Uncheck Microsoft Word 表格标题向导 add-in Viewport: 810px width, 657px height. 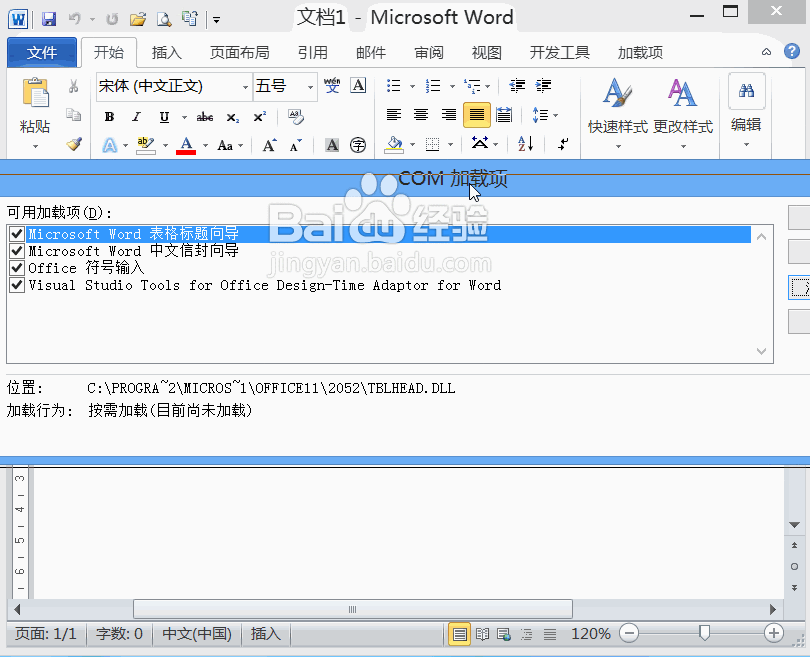coord(17,234)
